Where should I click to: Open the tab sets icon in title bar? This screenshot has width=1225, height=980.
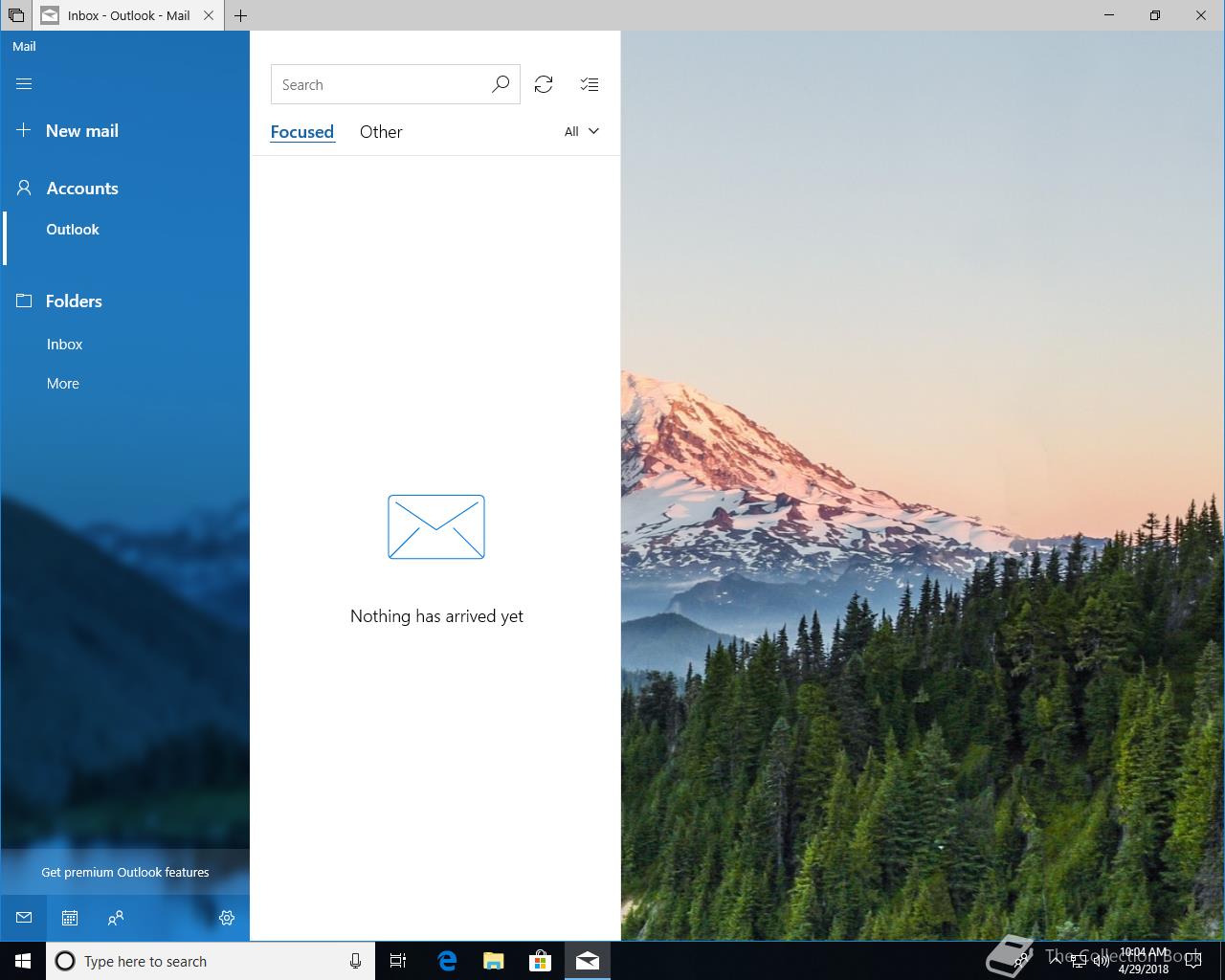click(16, 15)
